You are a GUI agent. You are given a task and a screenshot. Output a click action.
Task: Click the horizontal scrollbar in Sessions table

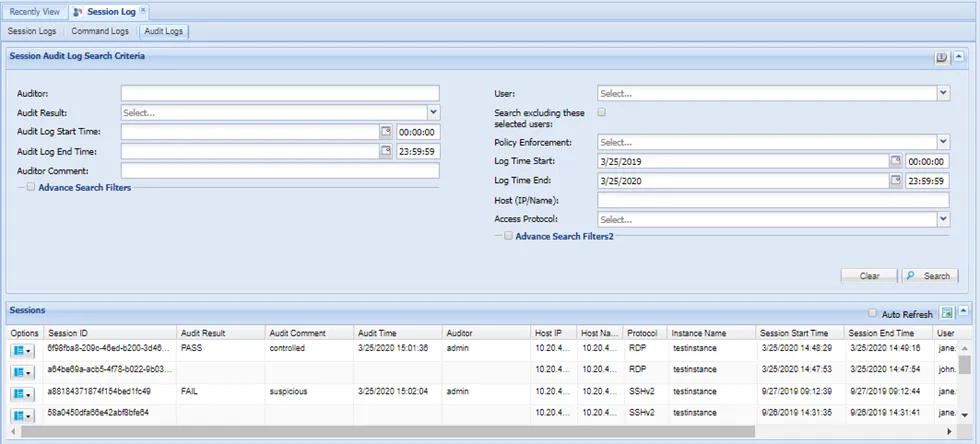pyautogui.click(x=388, y=431)
